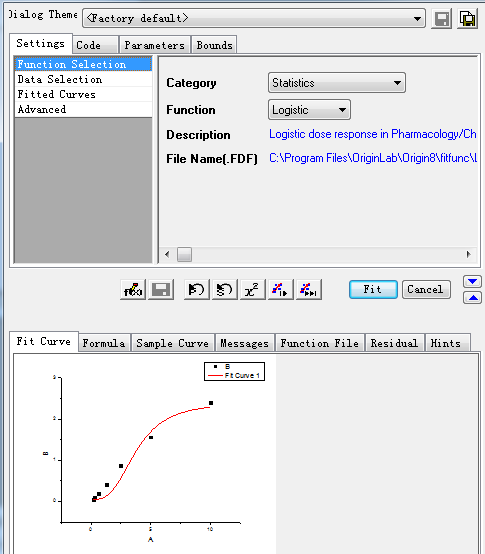This screenshot has width=485, height=554.
Task: Switch to the Parameters tab
Action: point(155,45)
